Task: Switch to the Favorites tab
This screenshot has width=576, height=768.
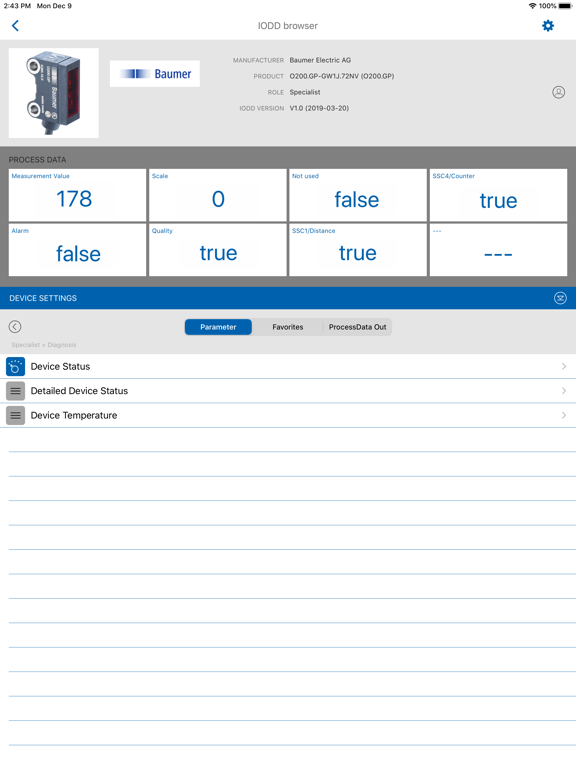Action: (x=288, y=327)
